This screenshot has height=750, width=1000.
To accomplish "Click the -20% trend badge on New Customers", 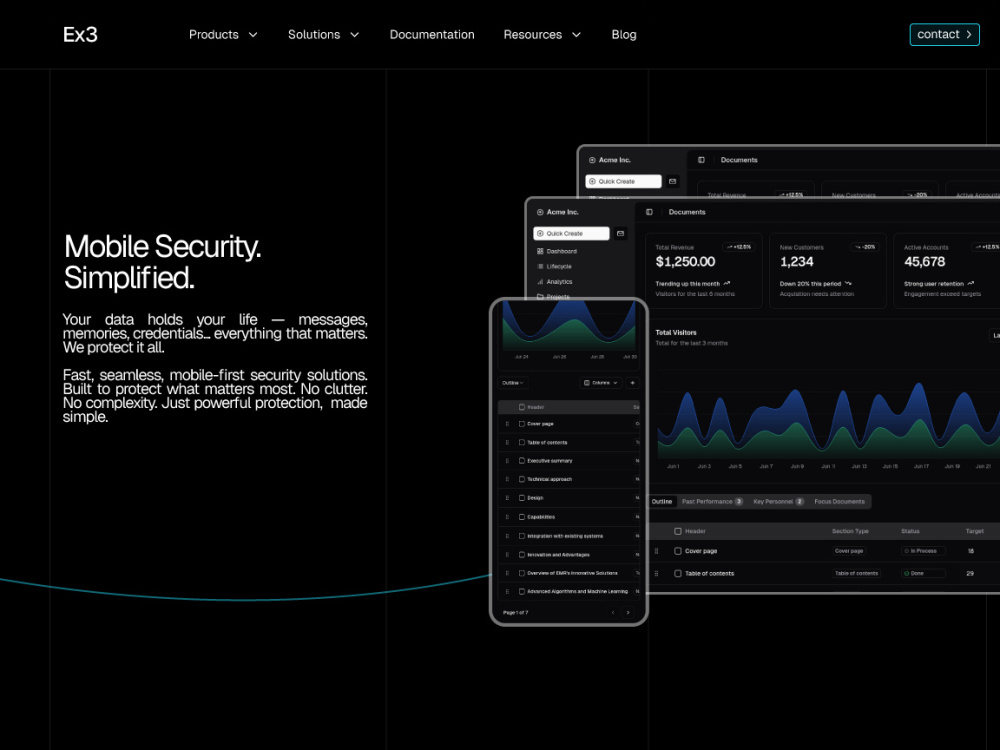I will pos(864,247).
